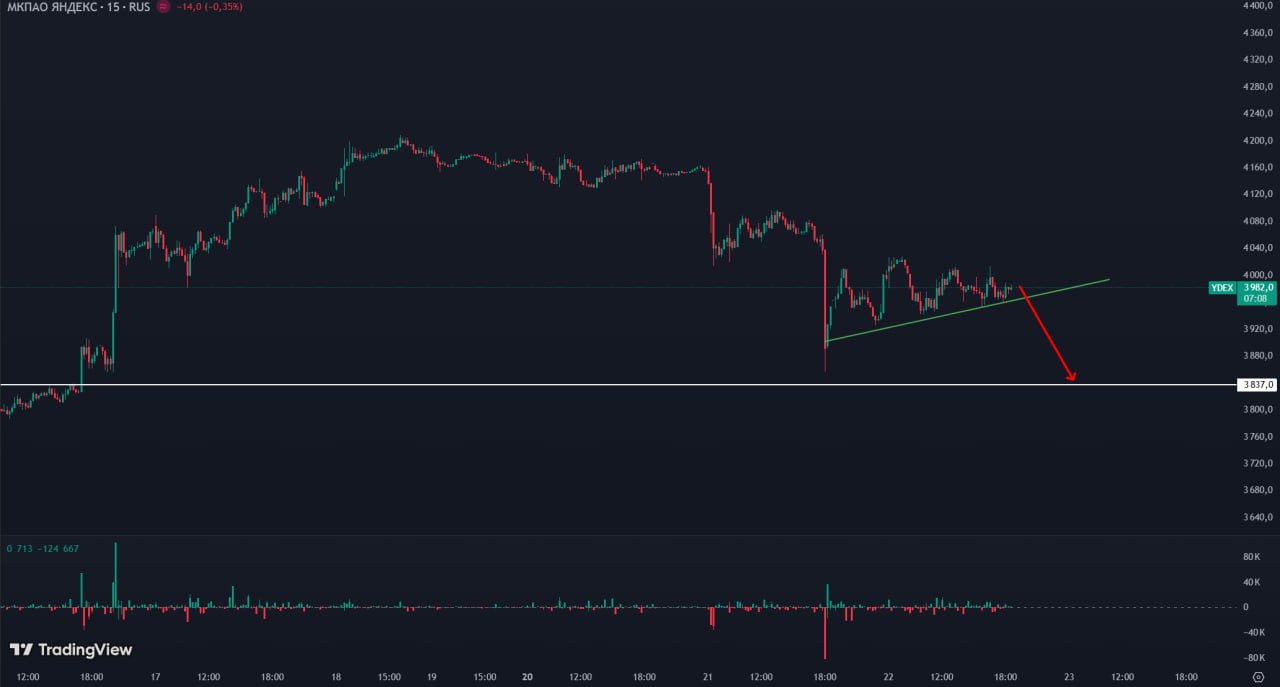Select the 3837,0 horizontal line price tag
The height and width of the screenshot is (687, 1280).
(x=1256, y=385)
